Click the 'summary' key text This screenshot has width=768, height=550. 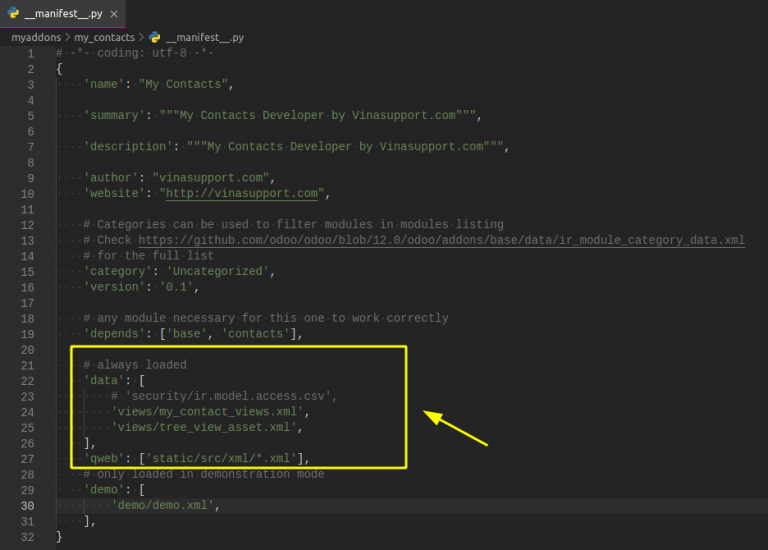[x=114, y=116]
